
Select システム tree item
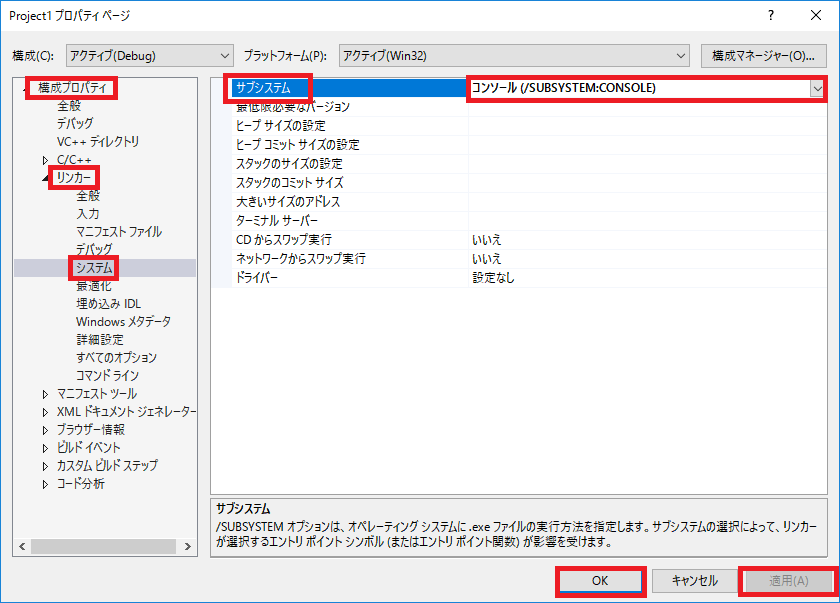(94, 268)
